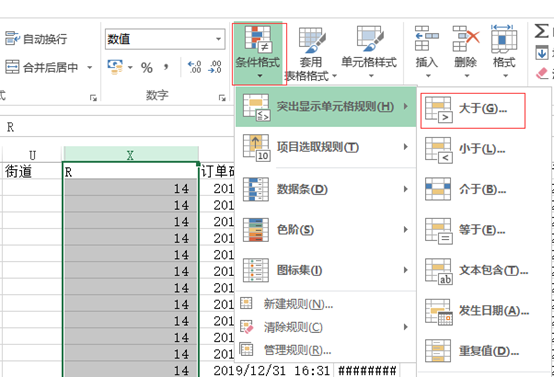The width and height of the screenshot is (554, 377).
Task: Open the 数据条(D) data bars submenu
Action: (x=326, y=189)
